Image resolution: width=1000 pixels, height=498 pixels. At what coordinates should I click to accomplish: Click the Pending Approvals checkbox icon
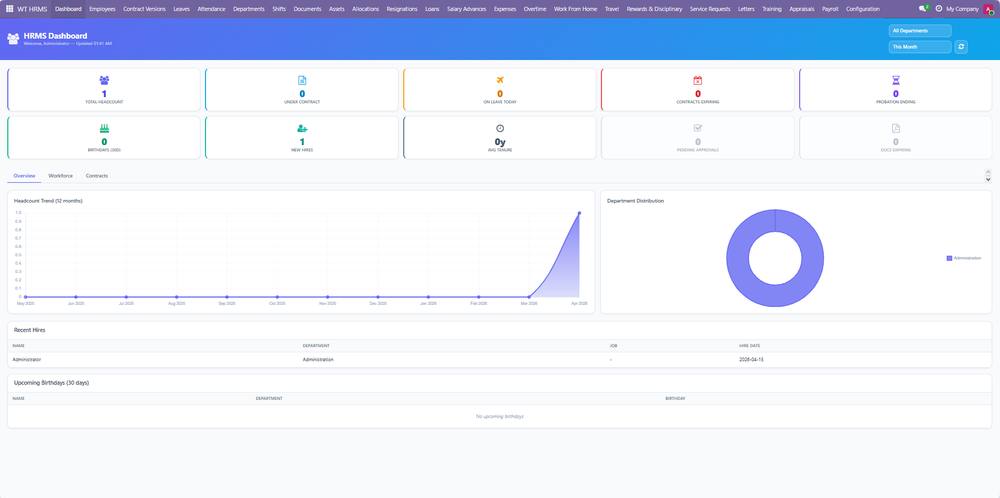(698, 128)
